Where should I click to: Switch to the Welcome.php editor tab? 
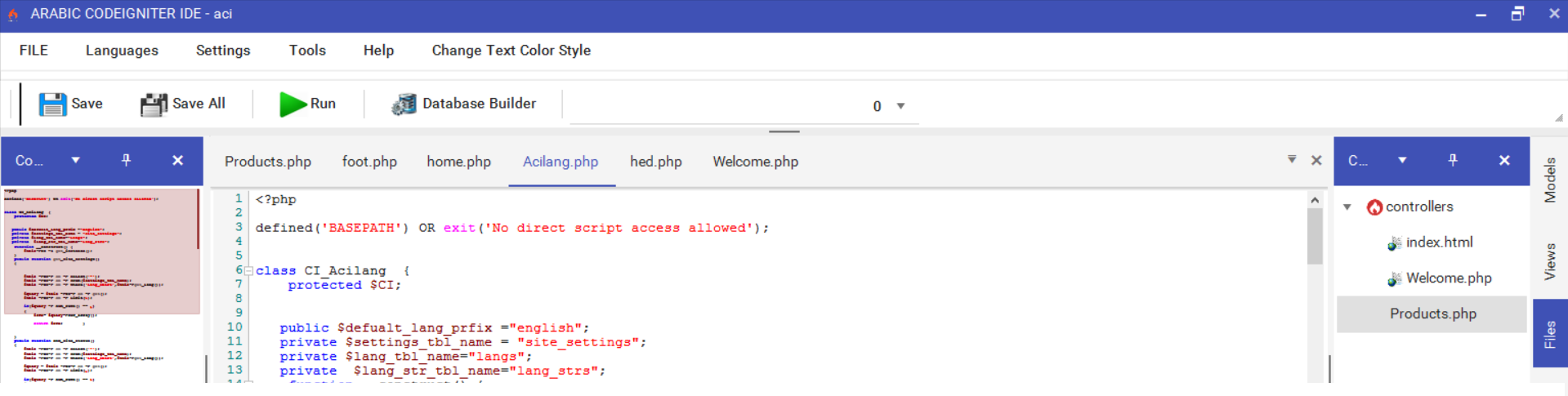pos(755,162)
